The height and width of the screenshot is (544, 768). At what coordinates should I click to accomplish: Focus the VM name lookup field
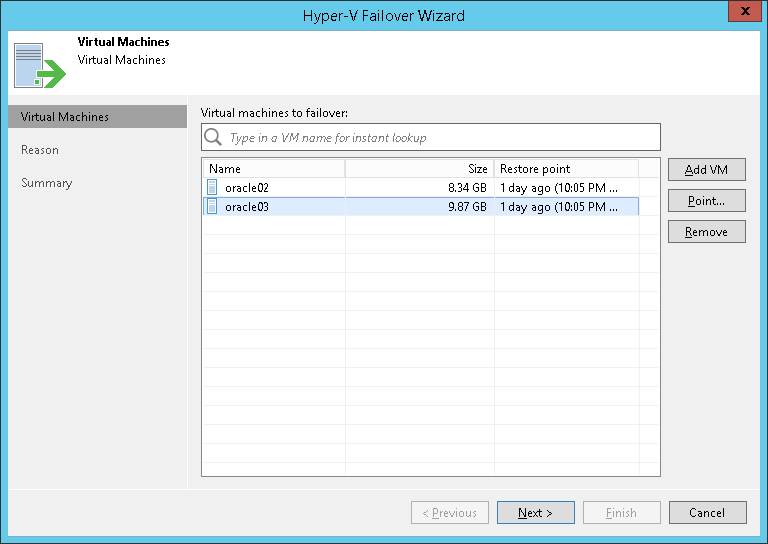[x=440, y=137]
